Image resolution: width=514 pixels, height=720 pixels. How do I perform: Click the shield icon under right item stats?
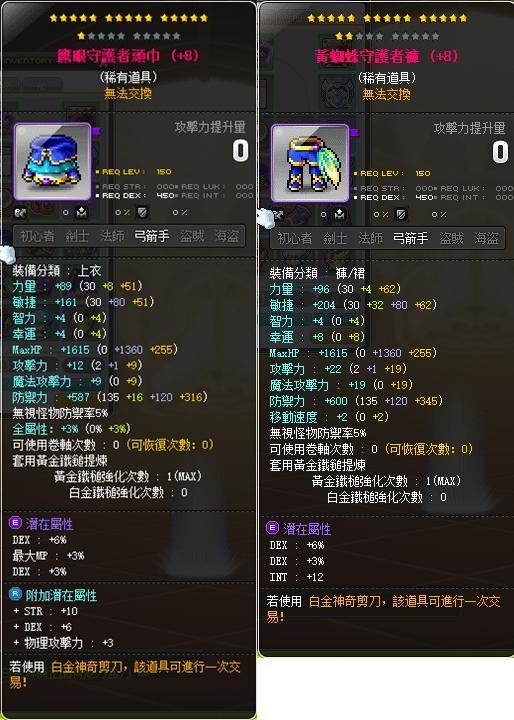[401, 214]
